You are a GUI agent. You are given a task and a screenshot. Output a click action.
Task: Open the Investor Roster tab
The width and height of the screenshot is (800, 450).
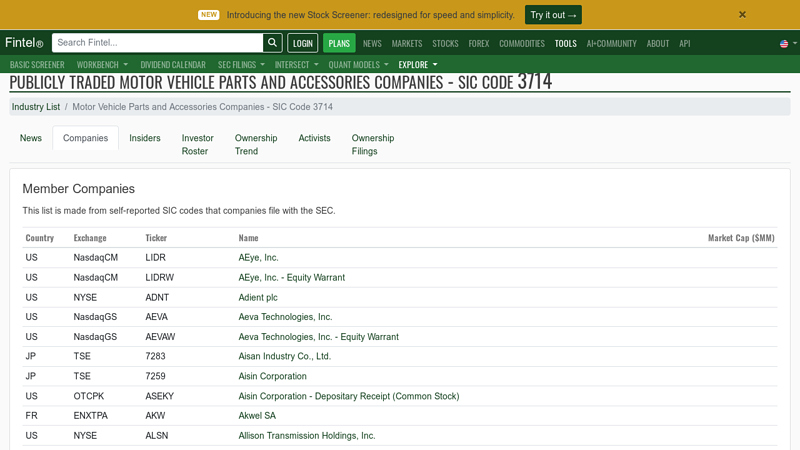[x=197, y=144]
